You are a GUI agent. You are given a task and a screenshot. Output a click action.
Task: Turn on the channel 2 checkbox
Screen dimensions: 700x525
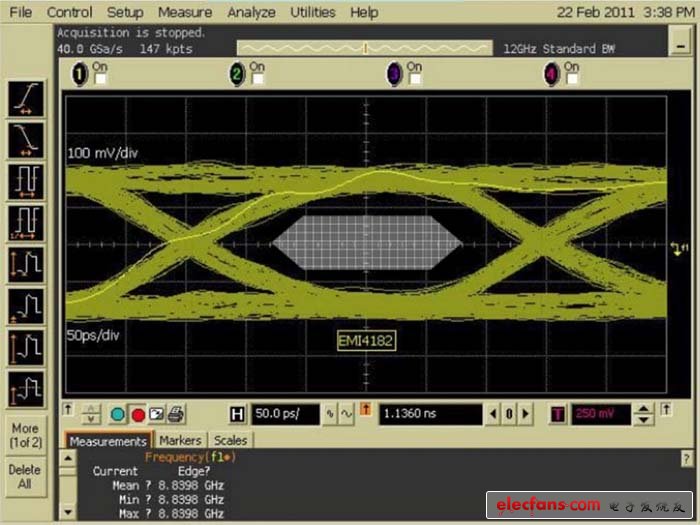tap(255, 78)
